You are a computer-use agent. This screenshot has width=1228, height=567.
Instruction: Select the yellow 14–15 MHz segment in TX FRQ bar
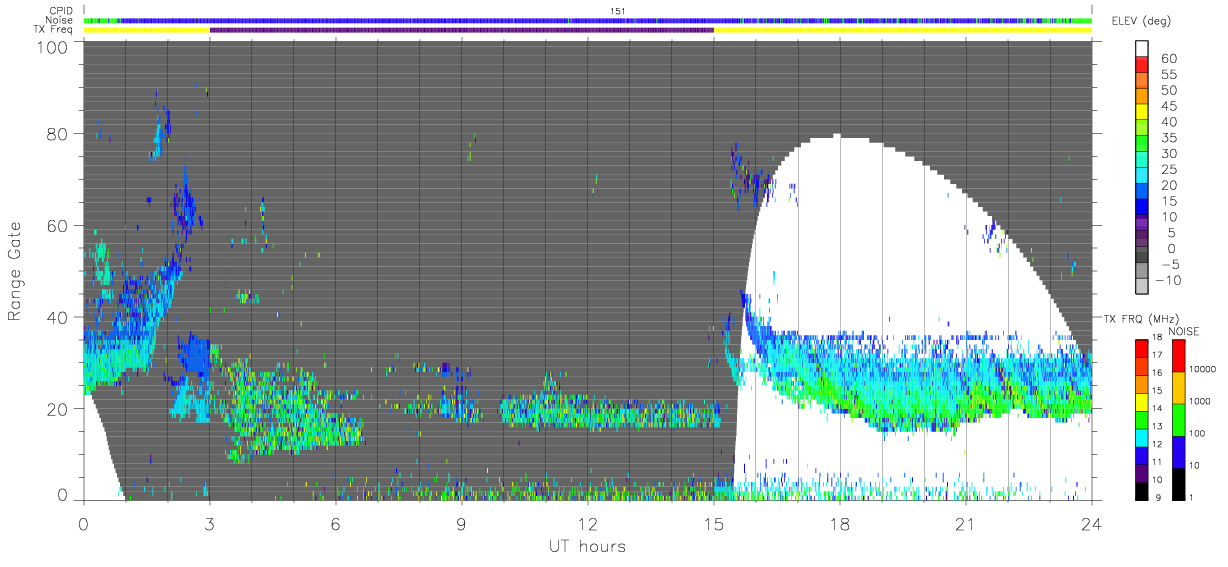[1142, 402]
